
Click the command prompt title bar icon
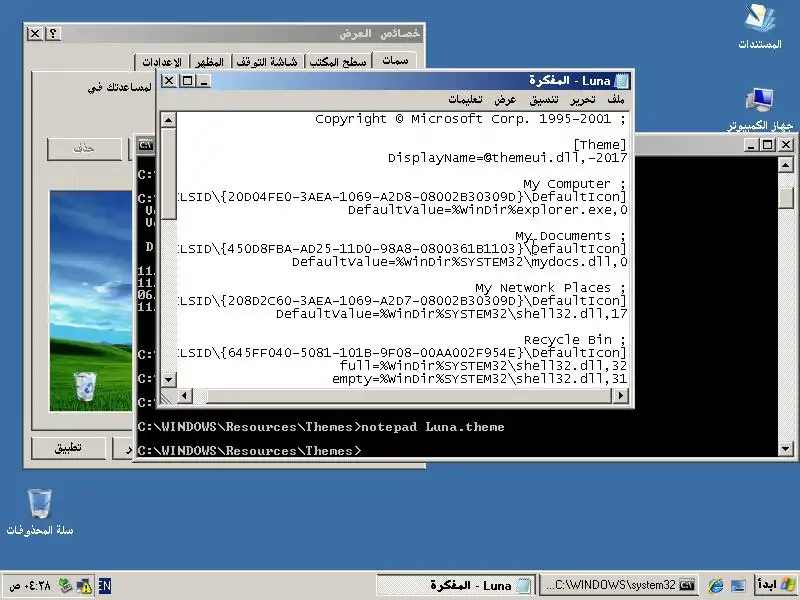coord(146,145)
